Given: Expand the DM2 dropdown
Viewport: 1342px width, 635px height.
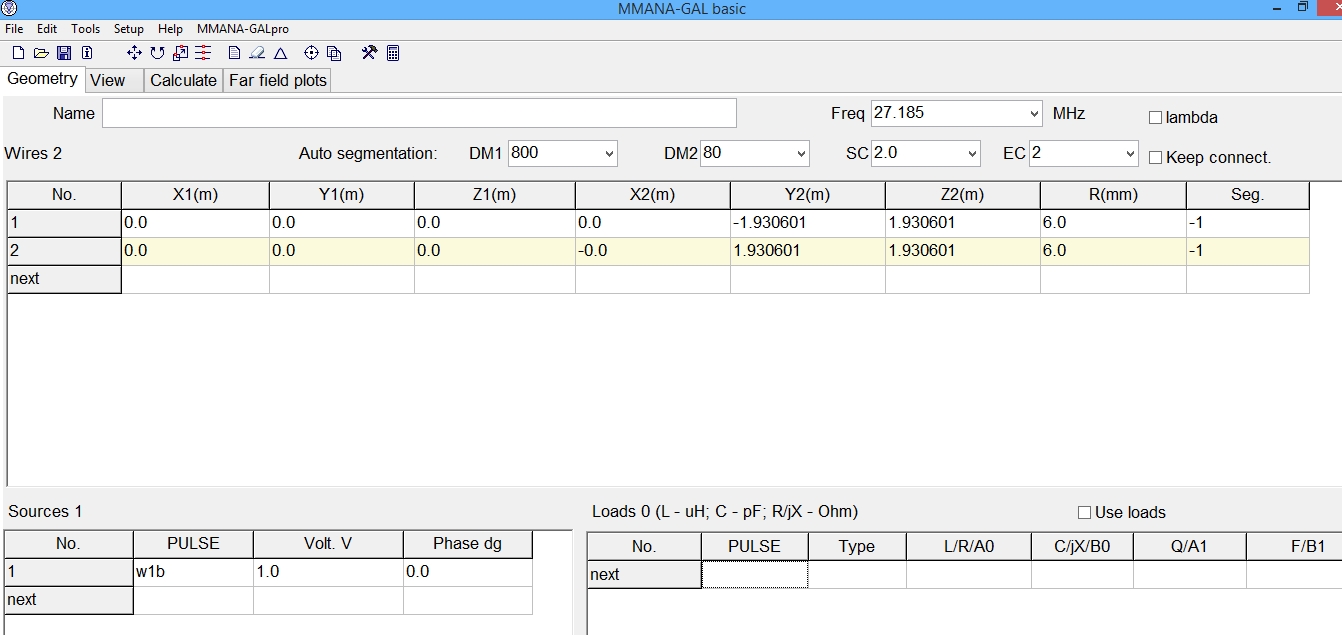Looking at the screenshot, I should click(x=800, y=154).
